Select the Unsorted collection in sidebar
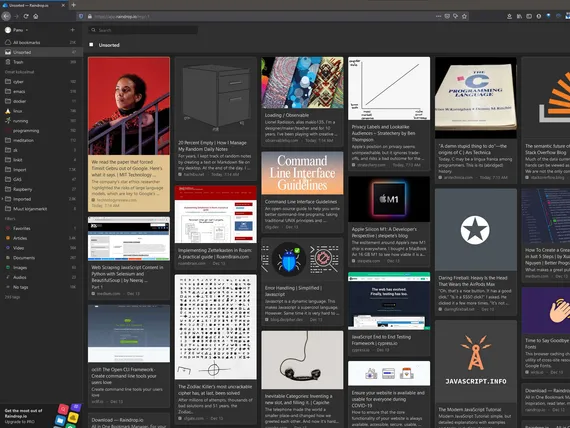570x428 pixels. tap(41, 52)
